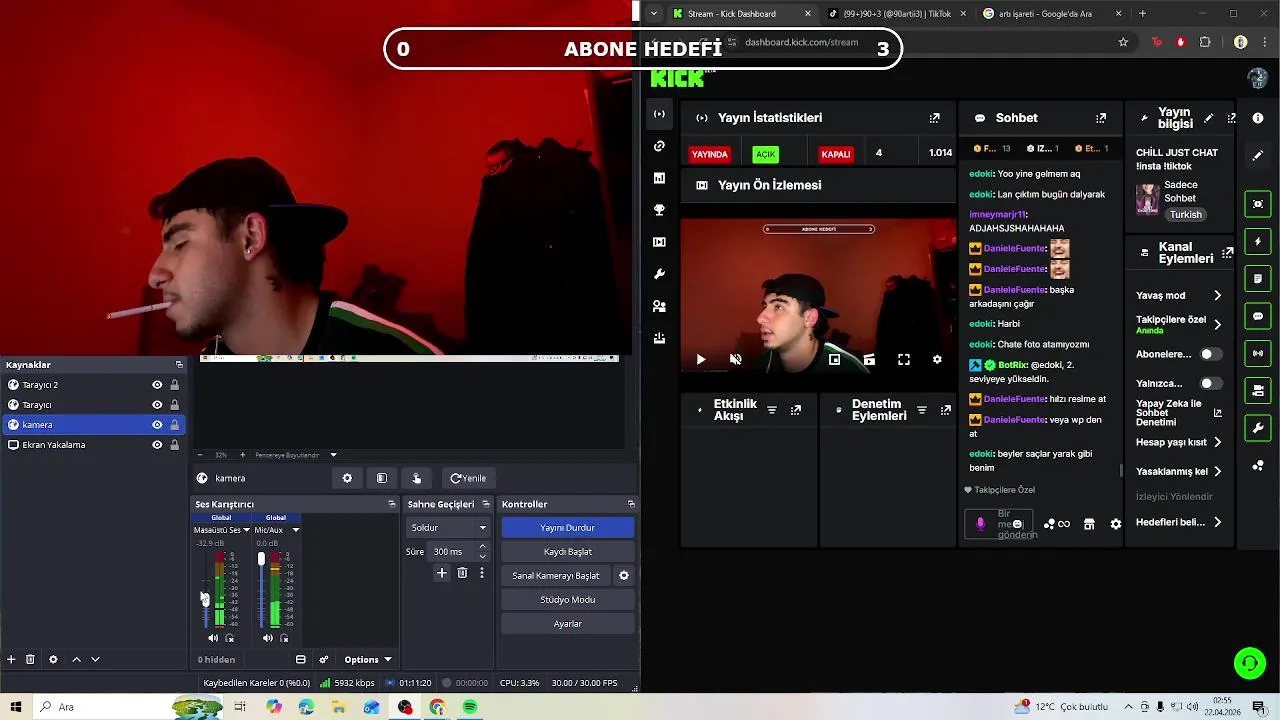1280x720 pixels.
Task: Open source properties gear in Kaynaklar footer
Action: (53, 659)
